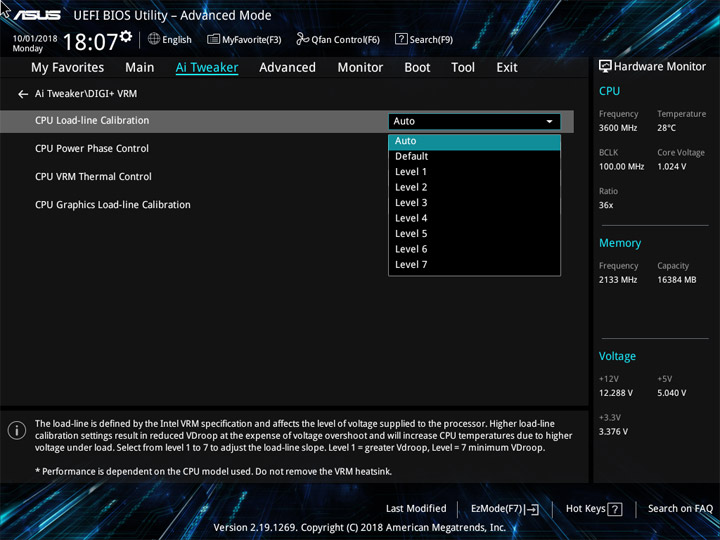Viewport: 720px width, 540px height.
Task: Select CPU Graphics Load-line Calibration setting
Action: point(112,205)
